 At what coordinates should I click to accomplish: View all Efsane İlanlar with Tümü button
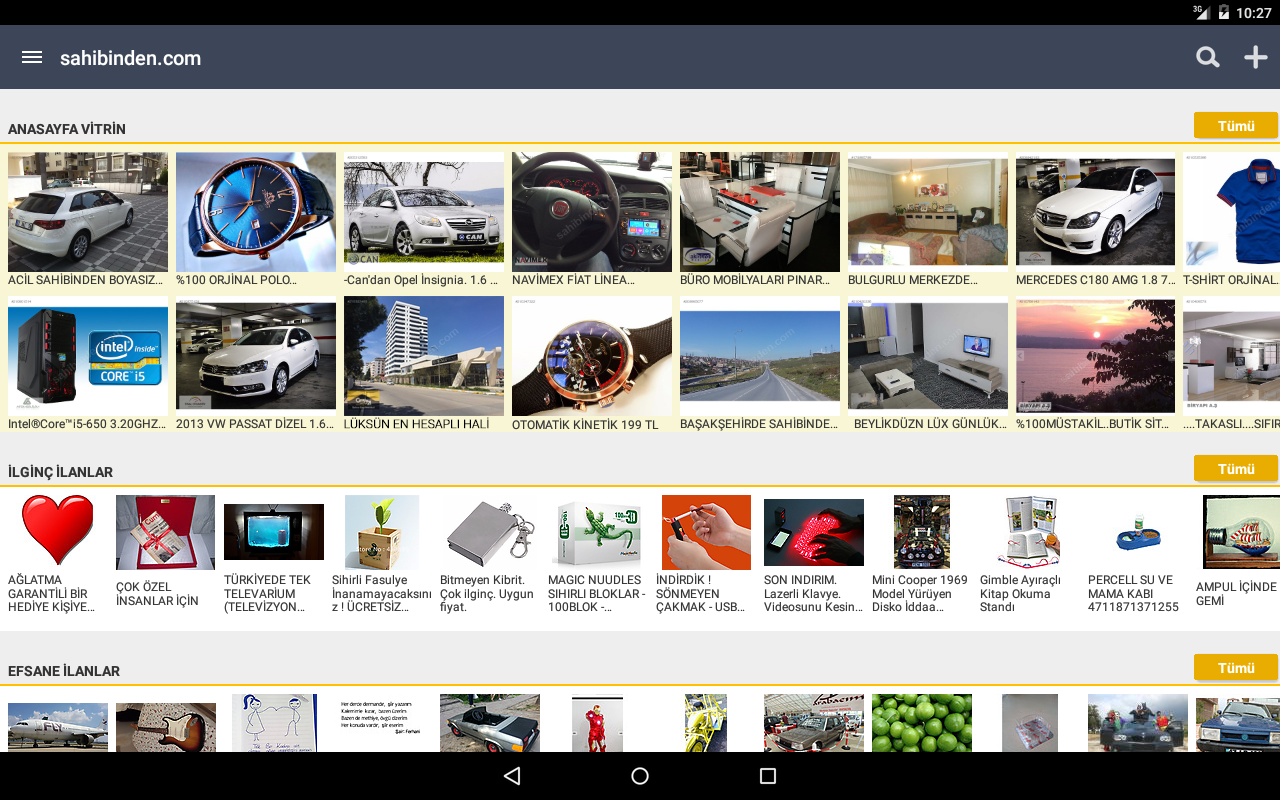click(1236, 668)
